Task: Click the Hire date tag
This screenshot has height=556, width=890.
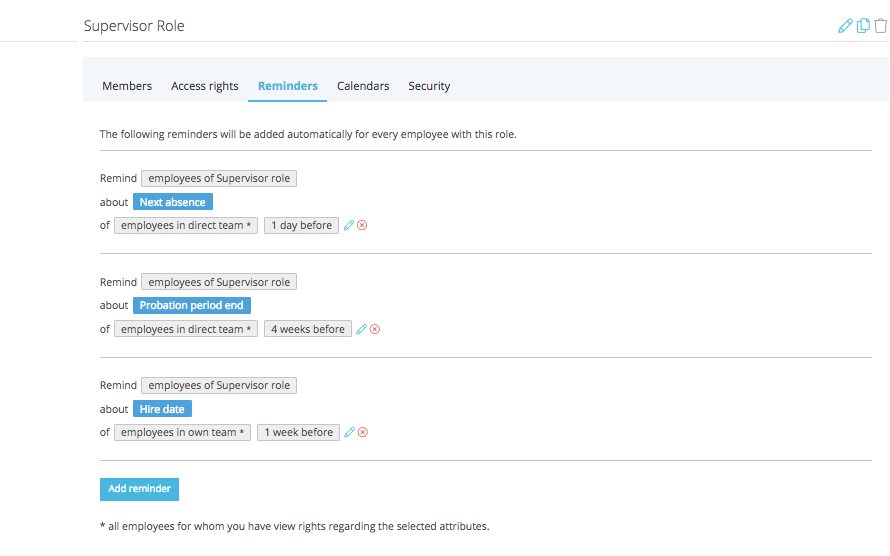Action: coord(162,409)
